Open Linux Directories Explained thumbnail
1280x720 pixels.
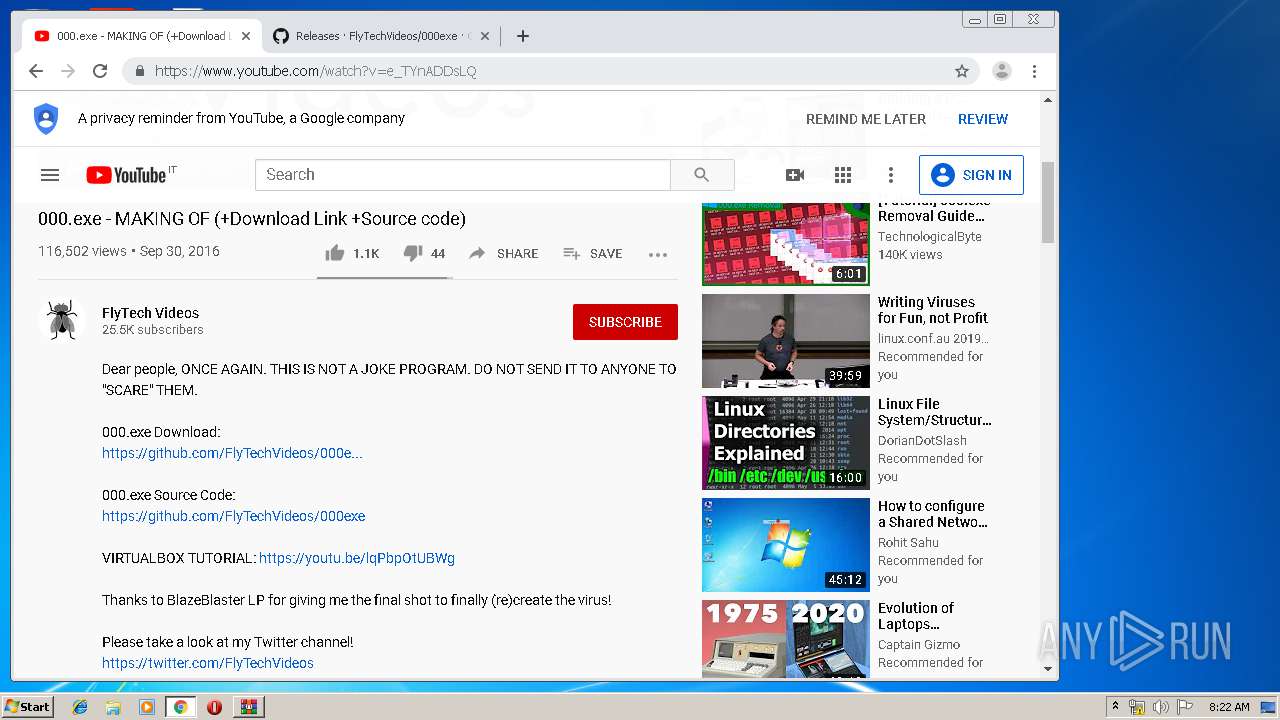(x=786, y=443)
